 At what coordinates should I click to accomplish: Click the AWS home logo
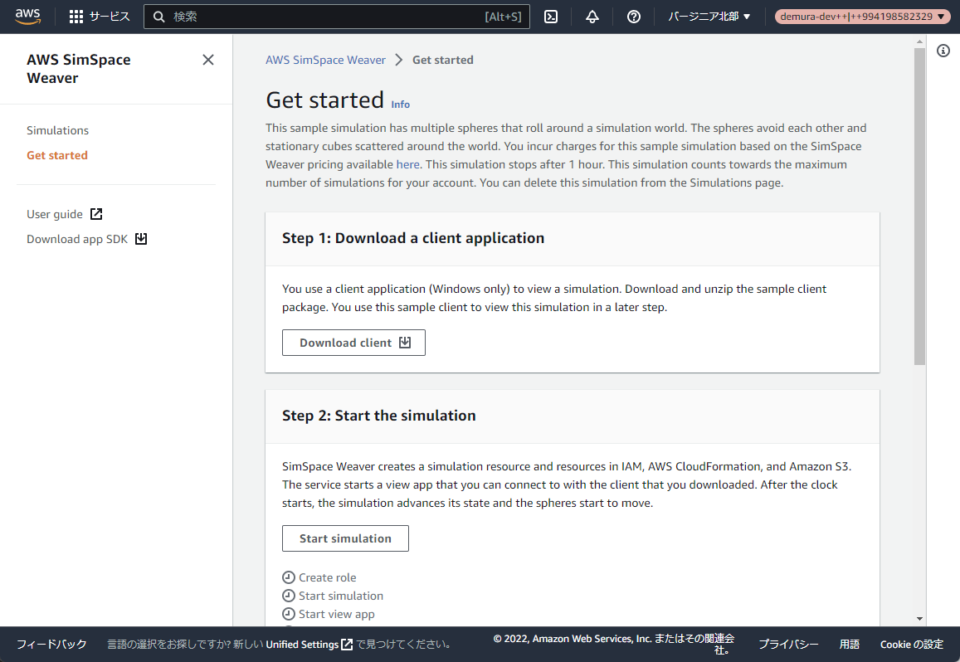tap(27, 16)
